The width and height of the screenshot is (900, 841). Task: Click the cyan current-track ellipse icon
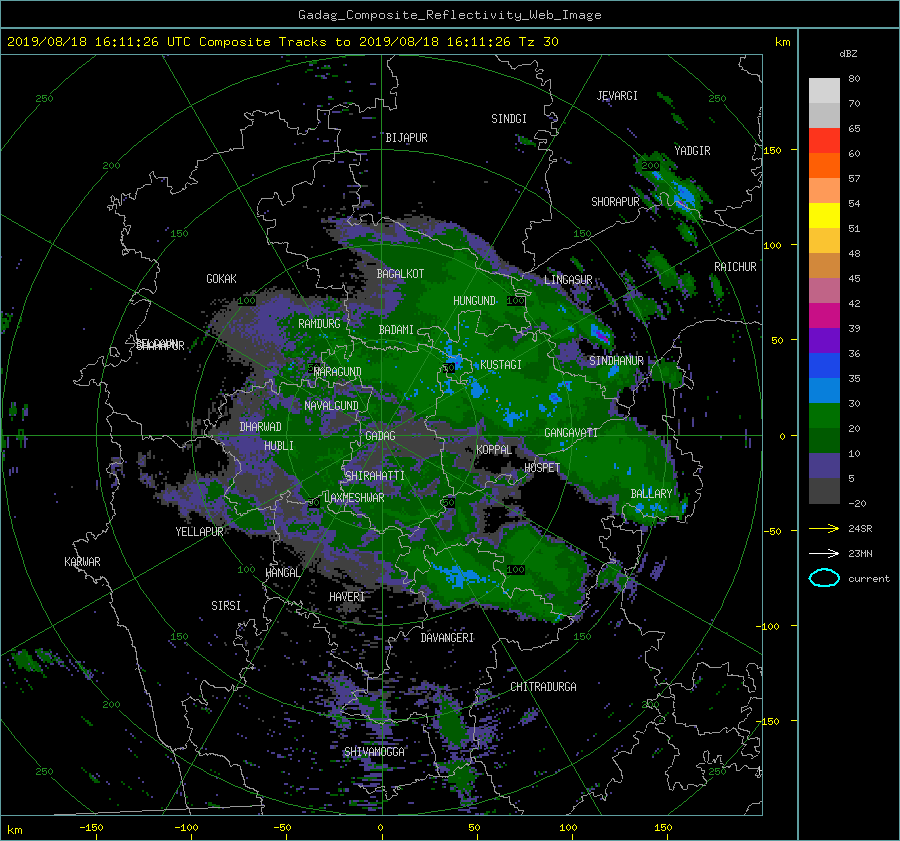click(824, 578)
